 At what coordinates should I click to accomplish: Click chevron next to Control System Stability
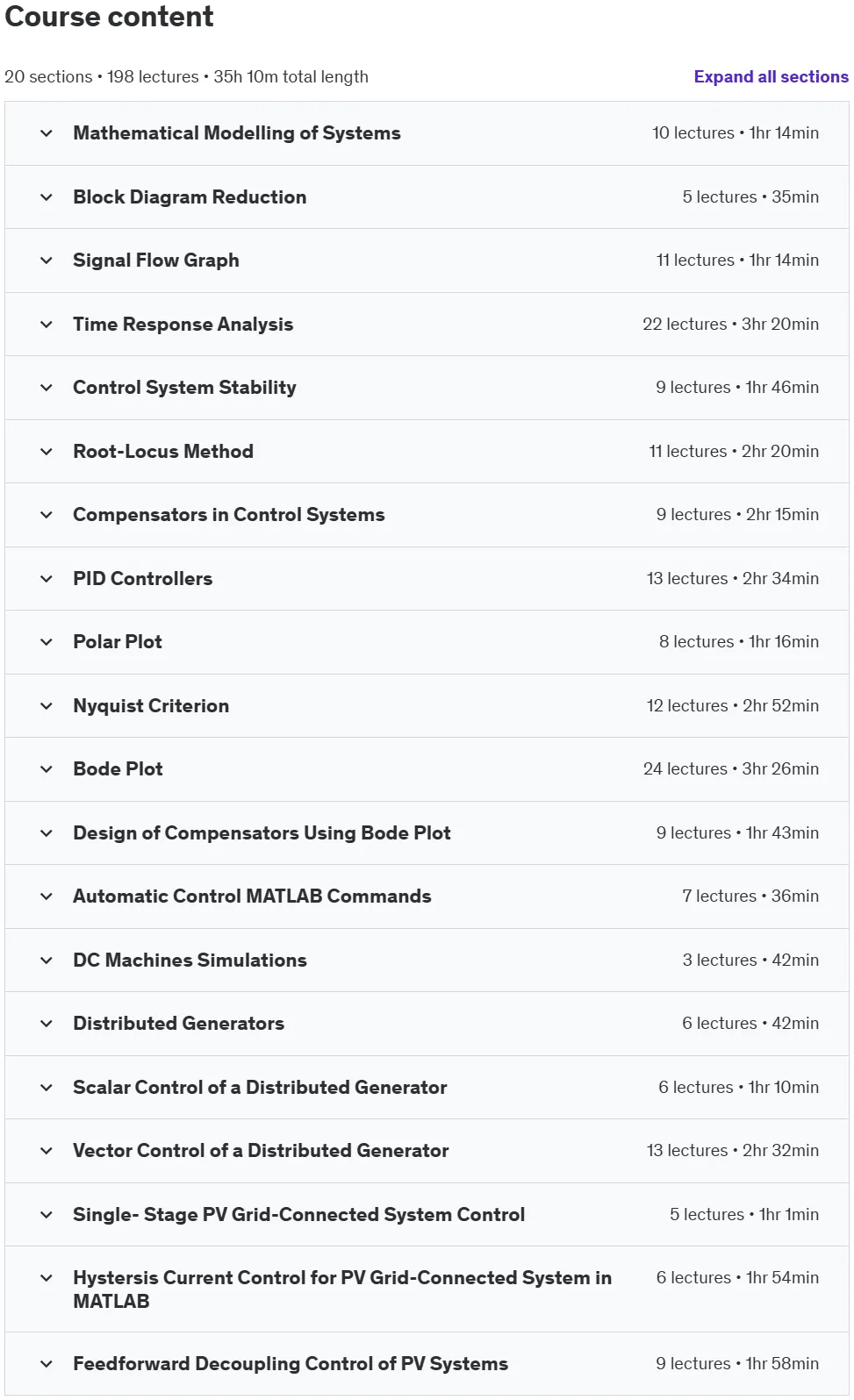(47, 388)
